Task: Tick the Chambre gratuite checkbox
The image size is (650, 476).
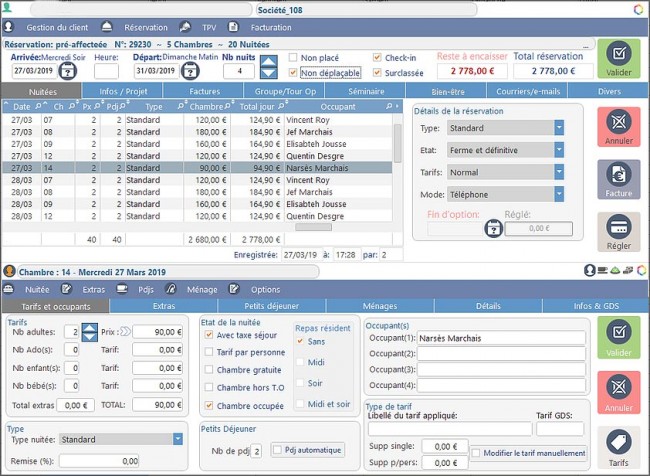Action: point(209,369)
